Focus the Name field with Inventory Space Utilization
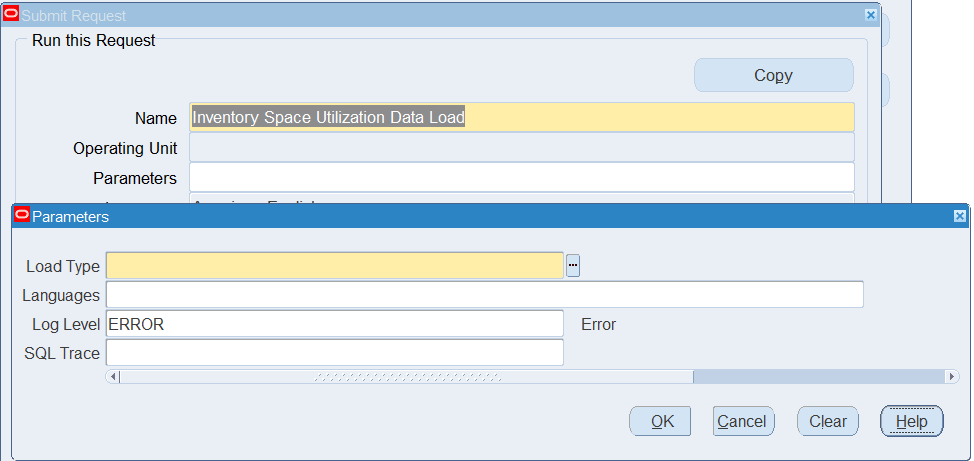Viewport: 974px width, 461px height. click(x=521, y=117)
